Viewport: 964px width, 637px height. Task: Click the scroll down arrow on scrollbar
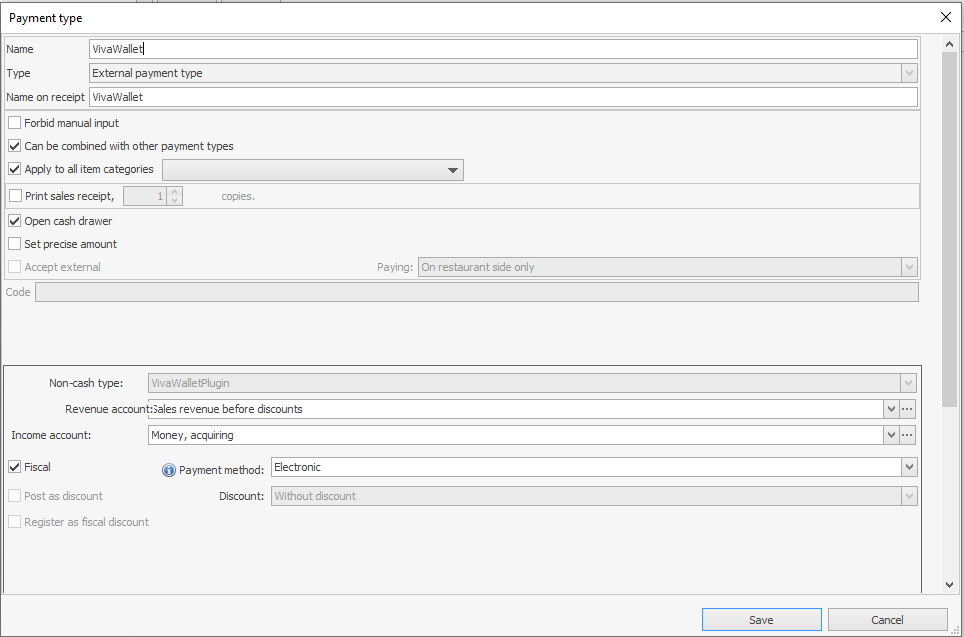(x=950, y=585)
